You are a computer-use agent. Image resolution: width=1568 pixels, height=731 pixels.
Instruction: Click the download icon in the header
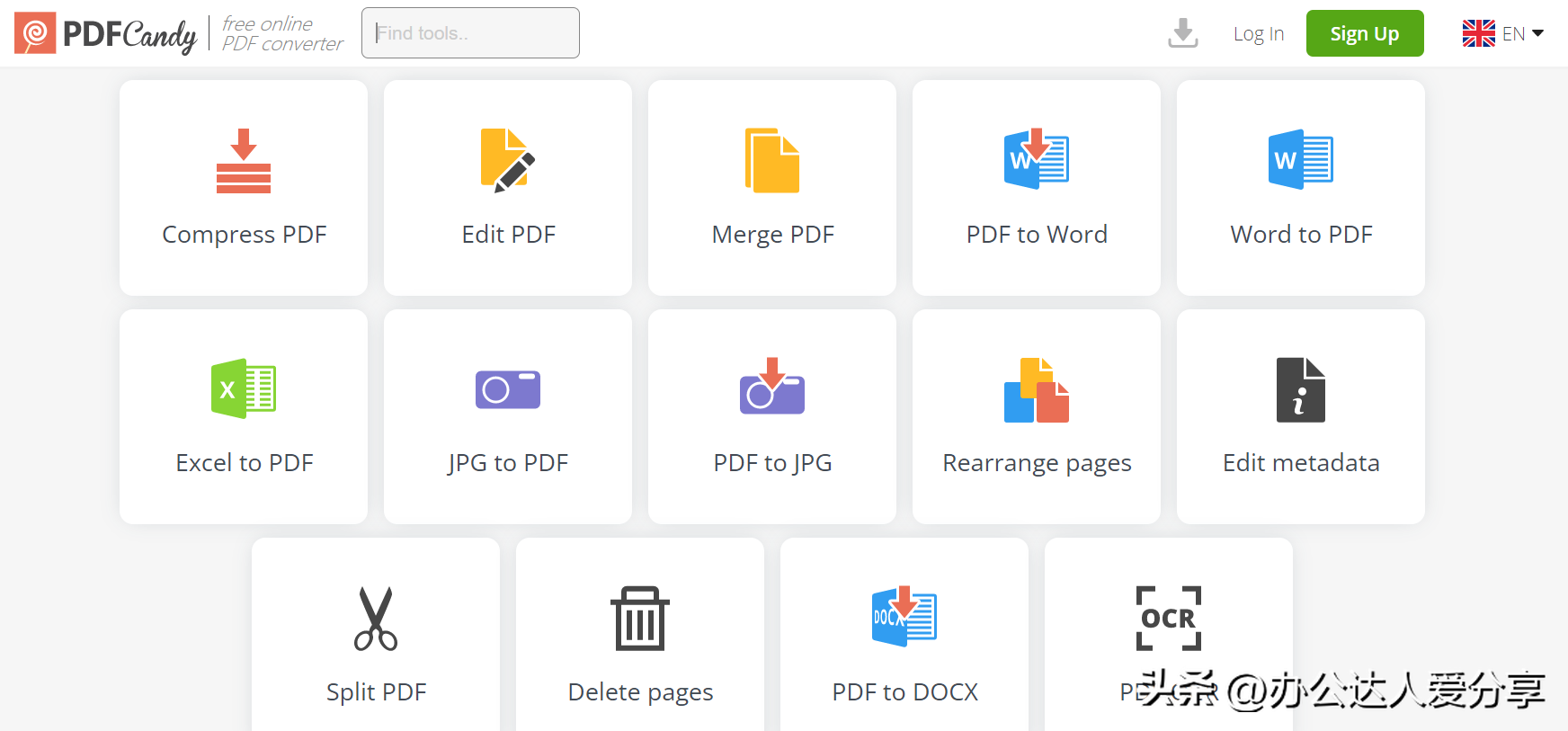pos(1183,33)
